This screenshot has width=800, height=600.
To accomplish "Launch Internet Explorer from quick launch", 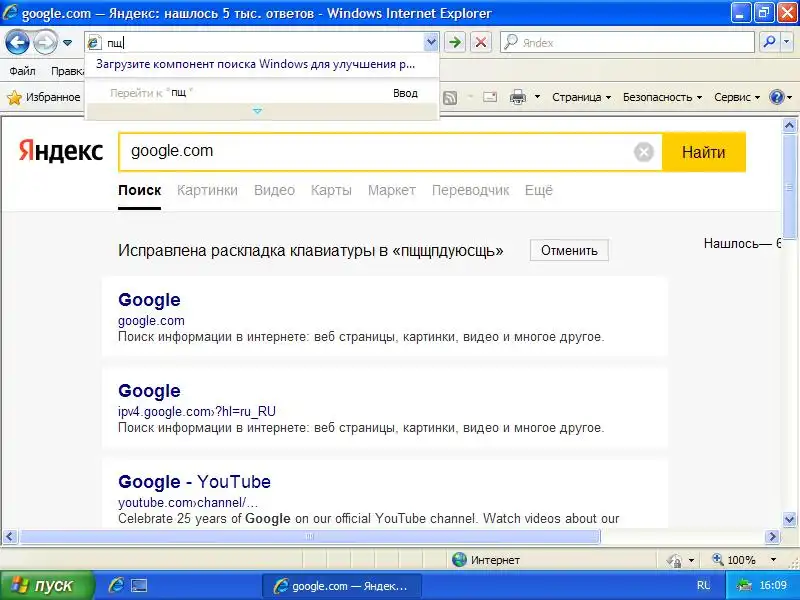I will (116, 585).
